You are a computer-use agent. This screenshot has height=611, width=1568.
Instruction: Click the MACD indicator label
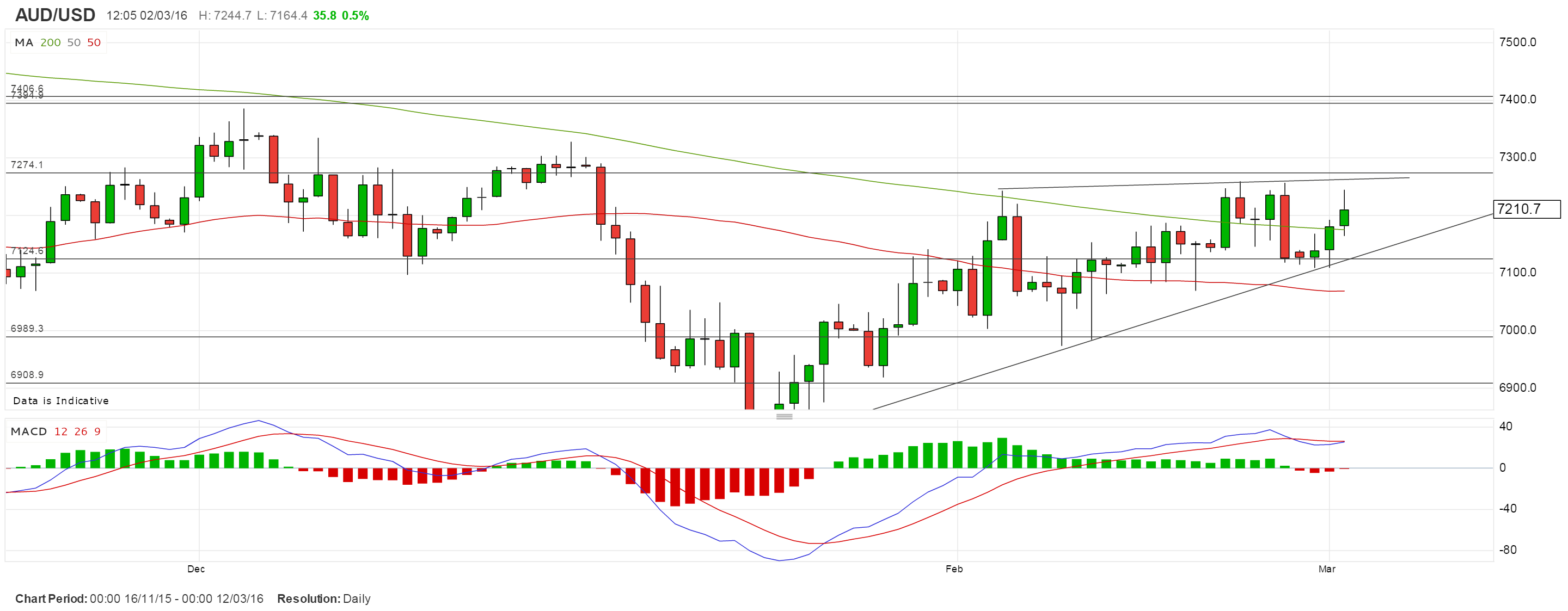pyautogui.click(x=29, y=431)
